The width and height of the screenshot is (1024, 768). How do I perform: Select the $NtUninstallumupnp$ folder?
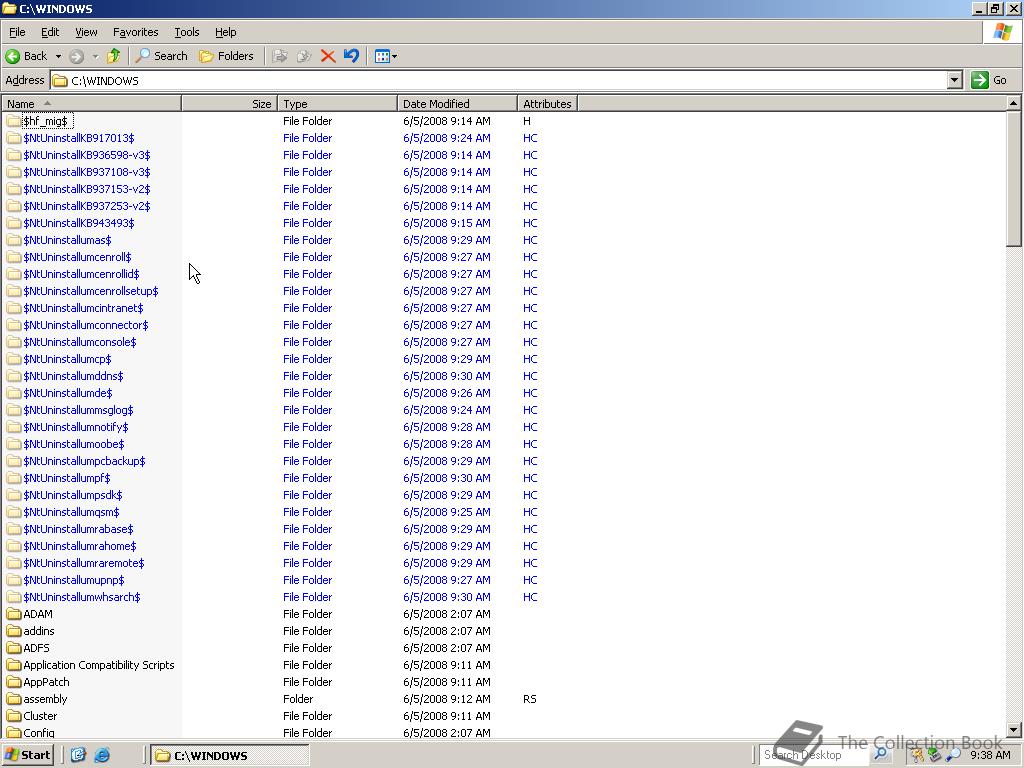pos(74,579)
